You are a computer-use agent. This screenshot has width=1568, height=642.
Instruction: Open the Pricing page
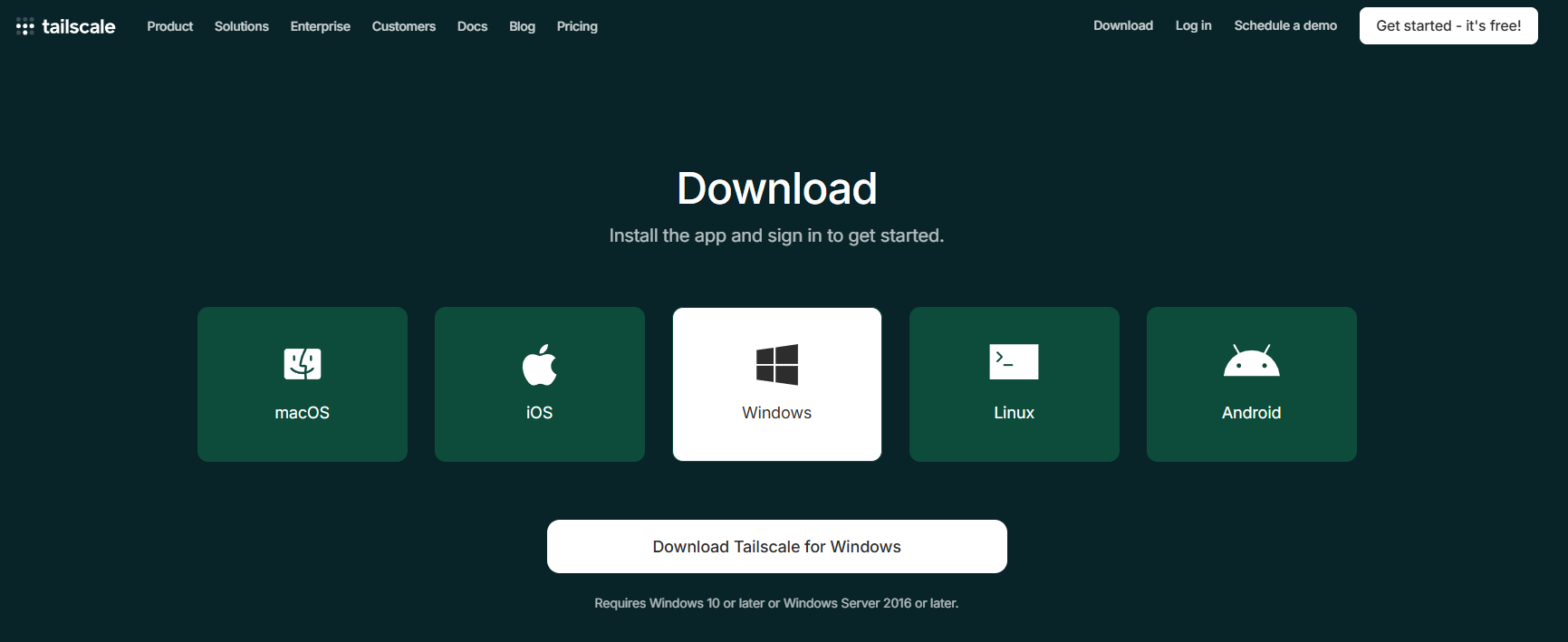pyautogui.click(x=577, y=26)
